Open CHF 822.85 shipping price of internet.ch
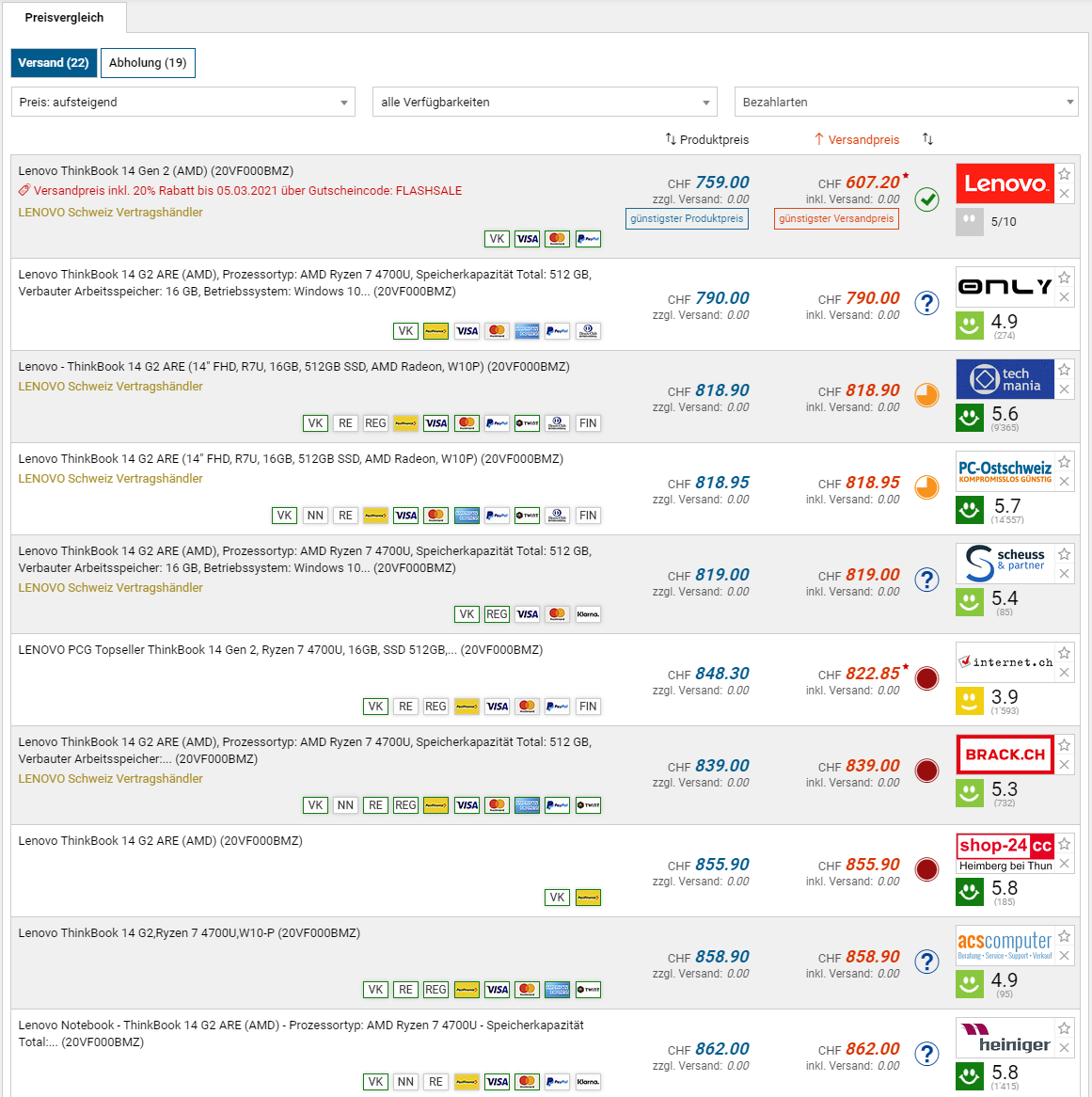The image size is (1092, 1097). (859, 674)
